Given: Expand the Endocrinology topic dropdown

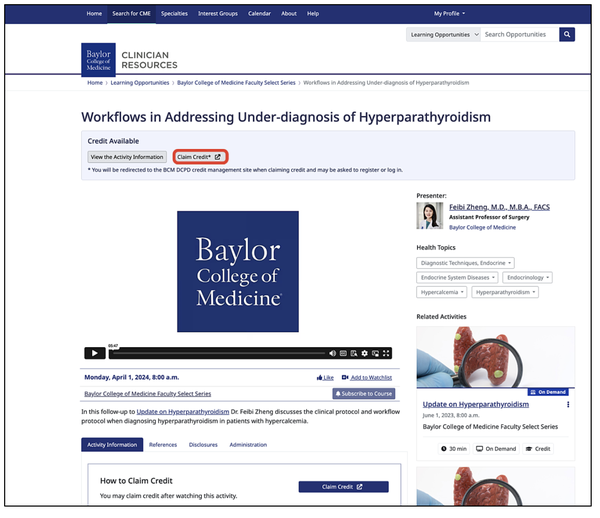Looking at the screenshot, I should click(527, 277).
